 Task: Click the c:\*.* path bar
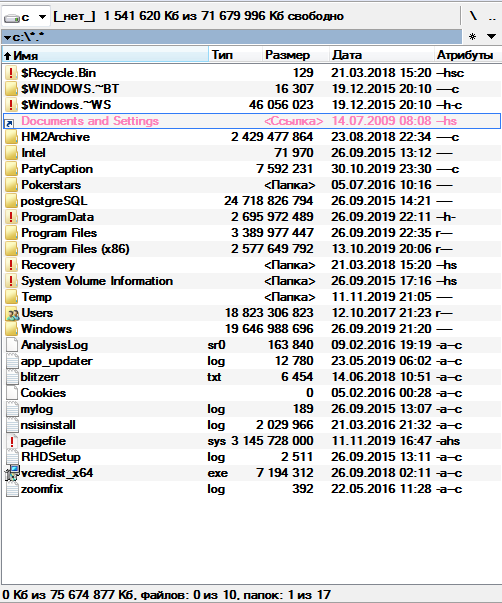click(x=232, y=37)
